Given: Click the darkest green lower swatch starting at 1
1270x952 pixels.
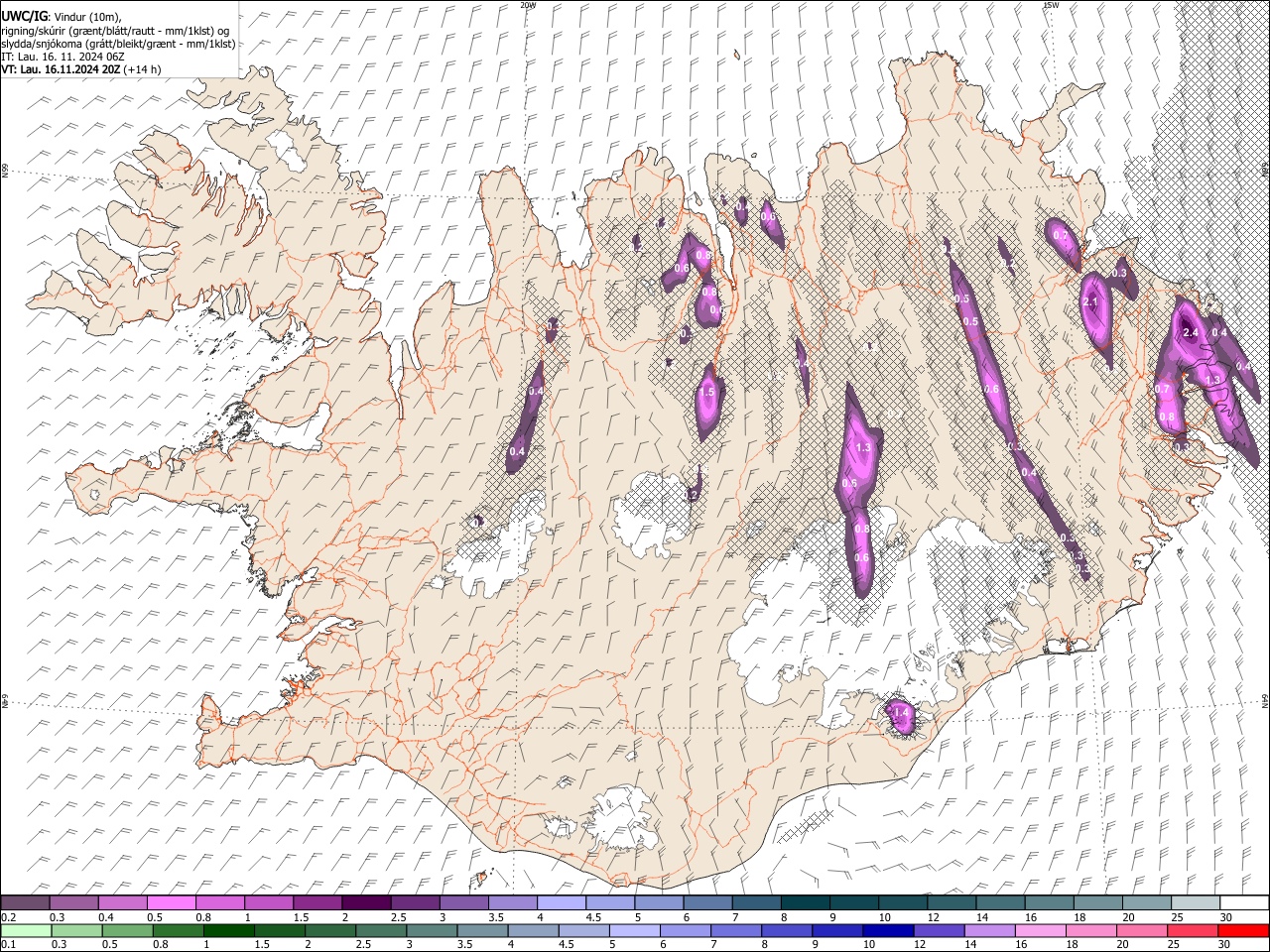Looking at the screenshot, I should tap(229, 930).
